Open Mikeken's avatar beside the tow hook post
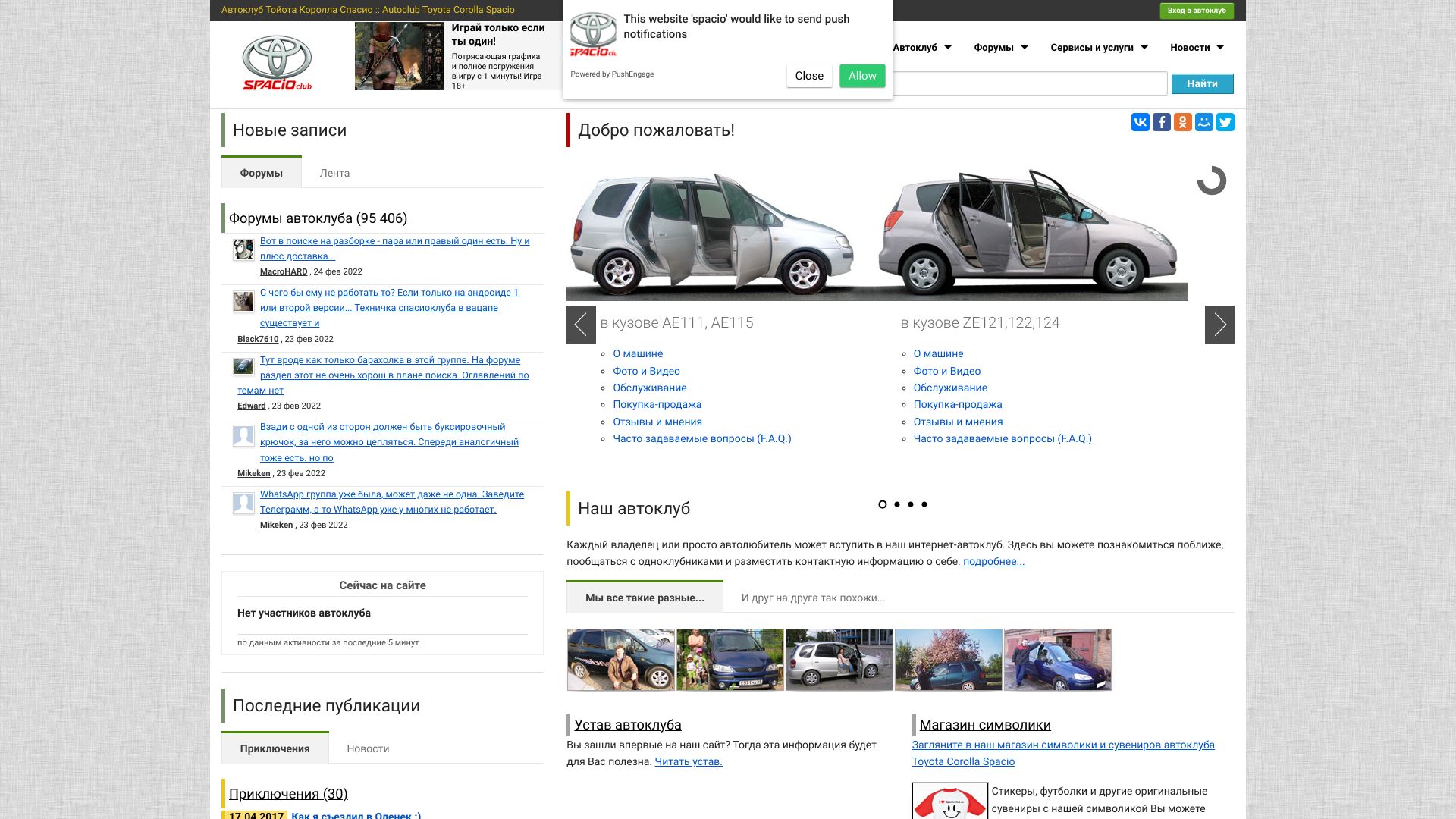 pos(243,435)
